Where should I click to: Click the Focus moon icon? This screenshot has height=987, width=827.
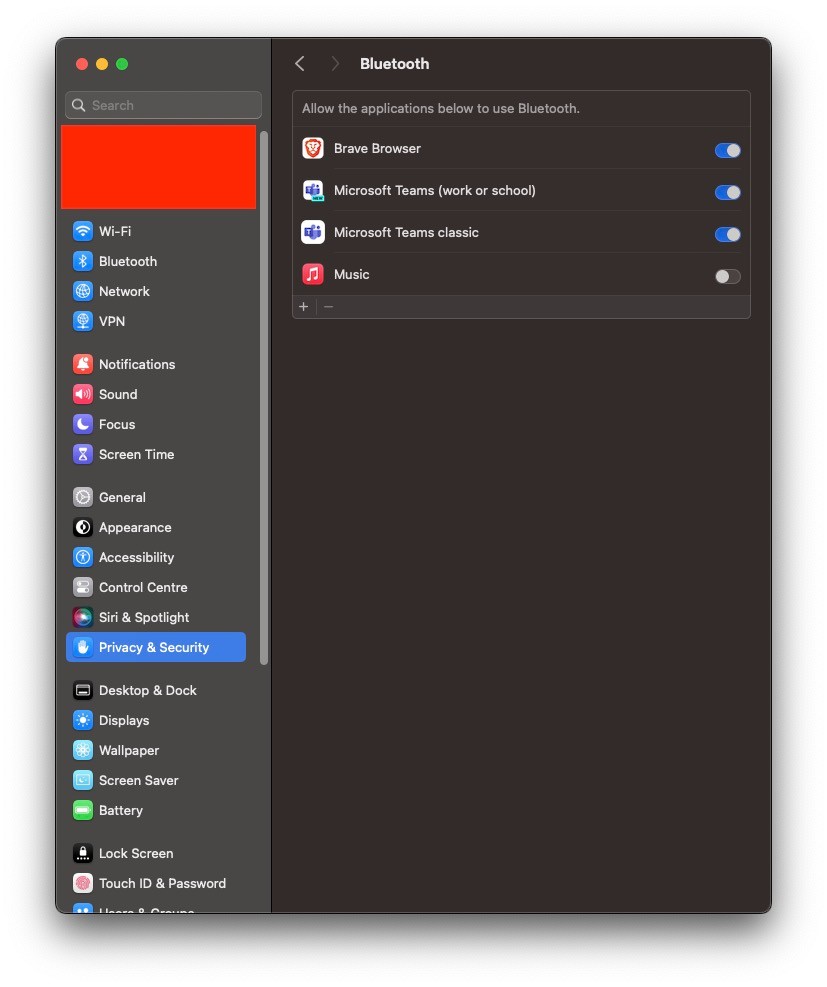point(82,424)
